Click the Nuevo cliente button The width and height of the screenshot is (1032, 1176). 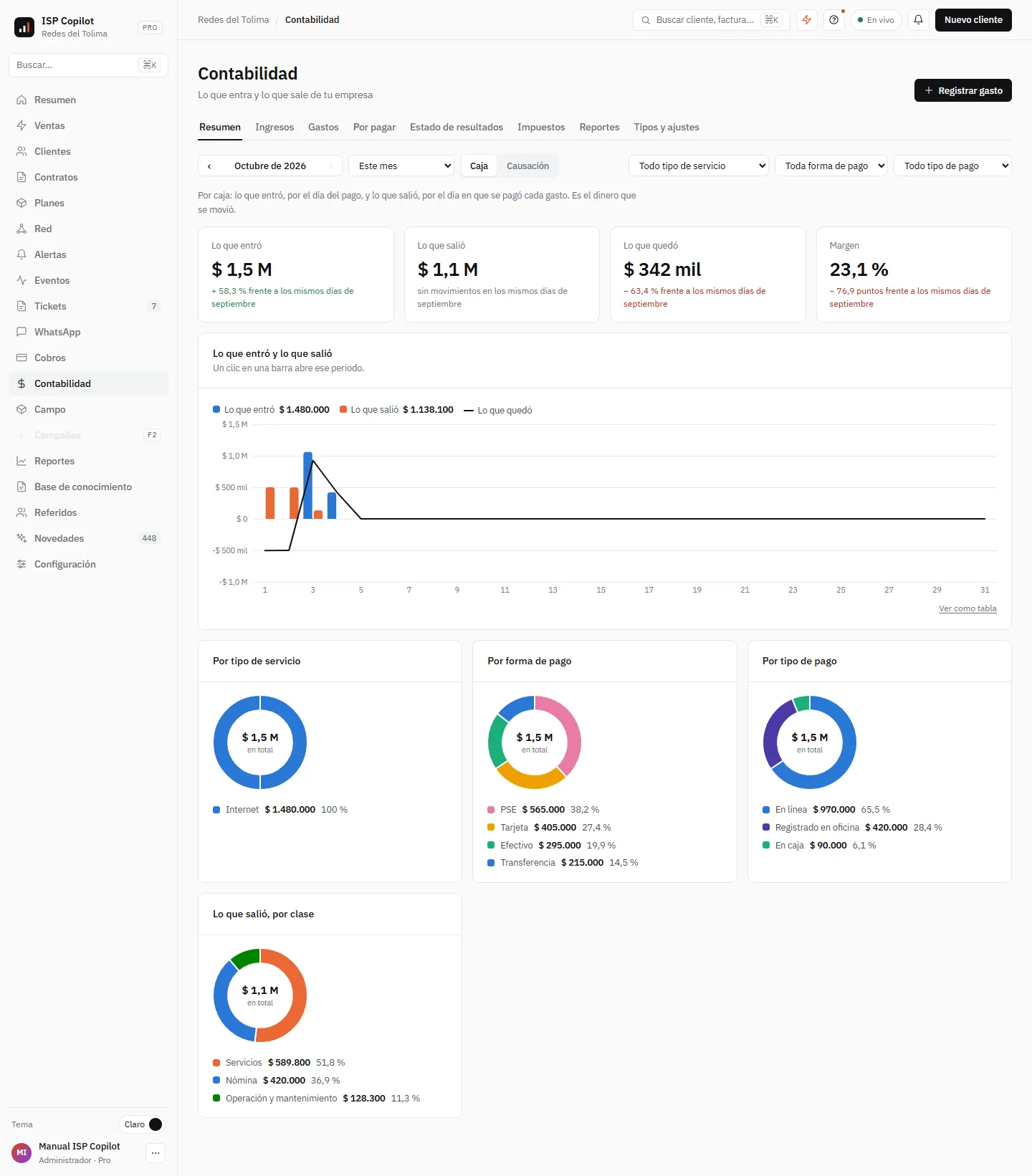[973, 20]
